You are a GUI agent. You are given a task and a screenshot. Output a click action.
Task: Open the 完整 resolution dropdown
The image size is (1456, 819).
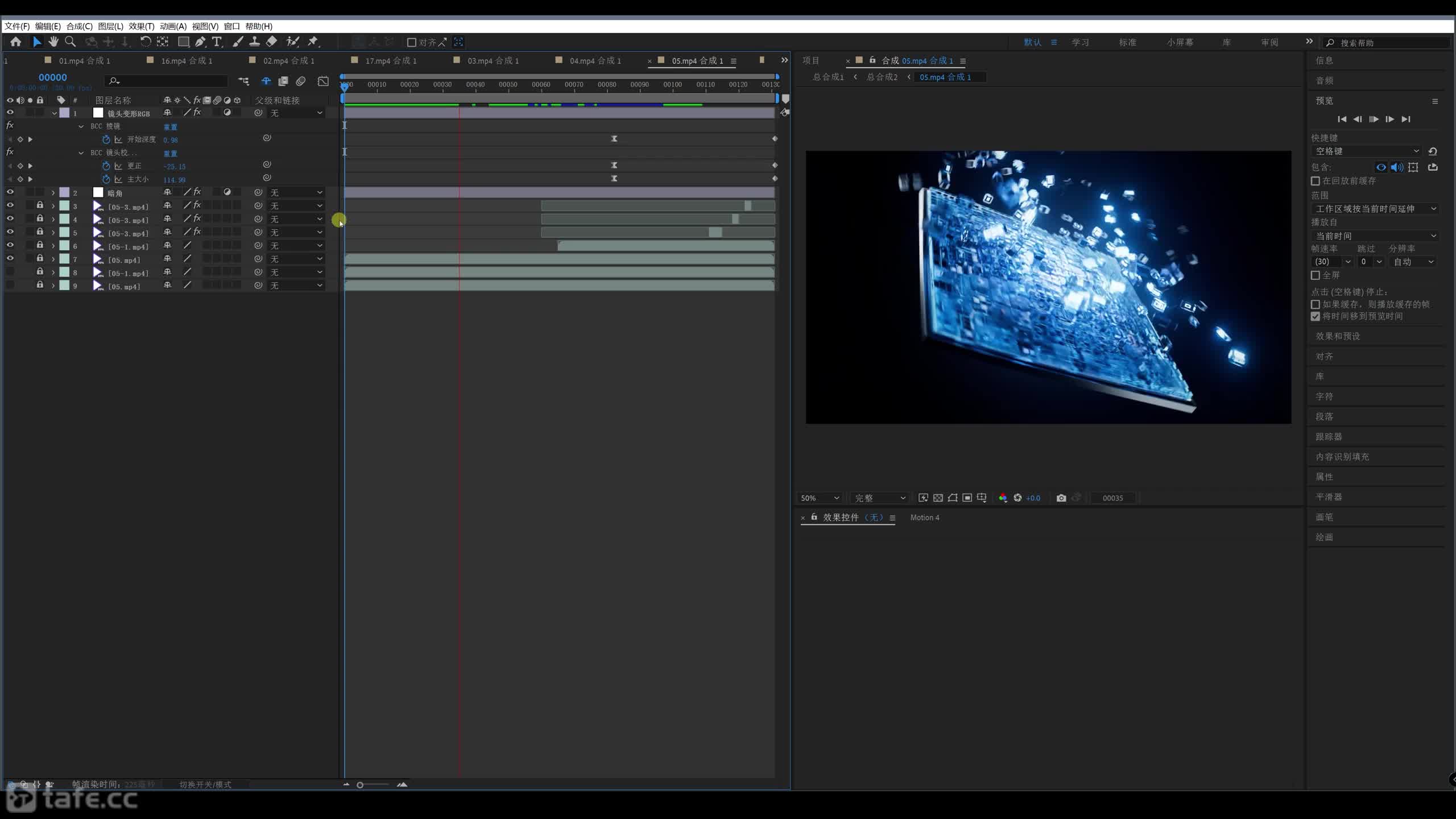coord(879,498)
